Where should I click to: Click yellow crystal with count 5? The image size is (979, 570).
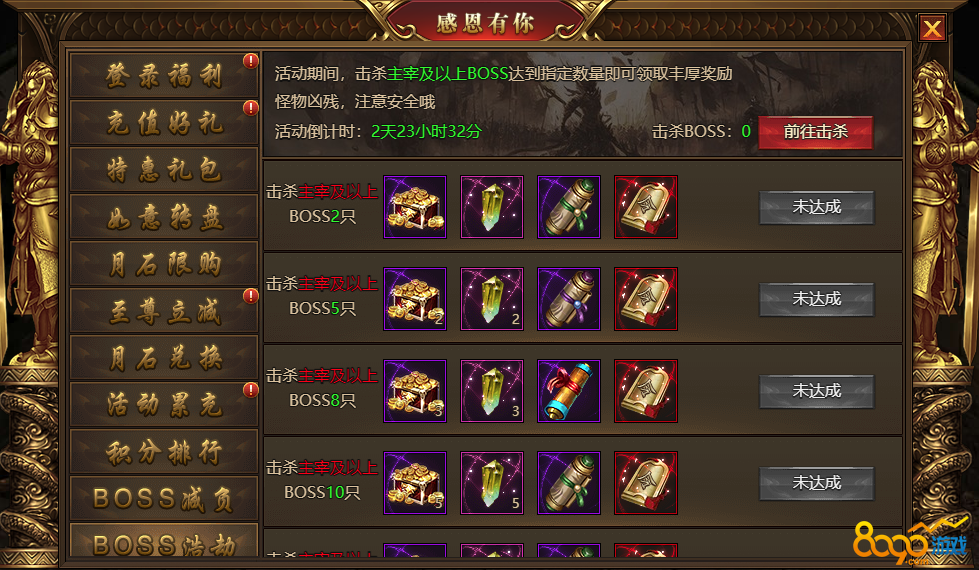[x=491, y=483]
